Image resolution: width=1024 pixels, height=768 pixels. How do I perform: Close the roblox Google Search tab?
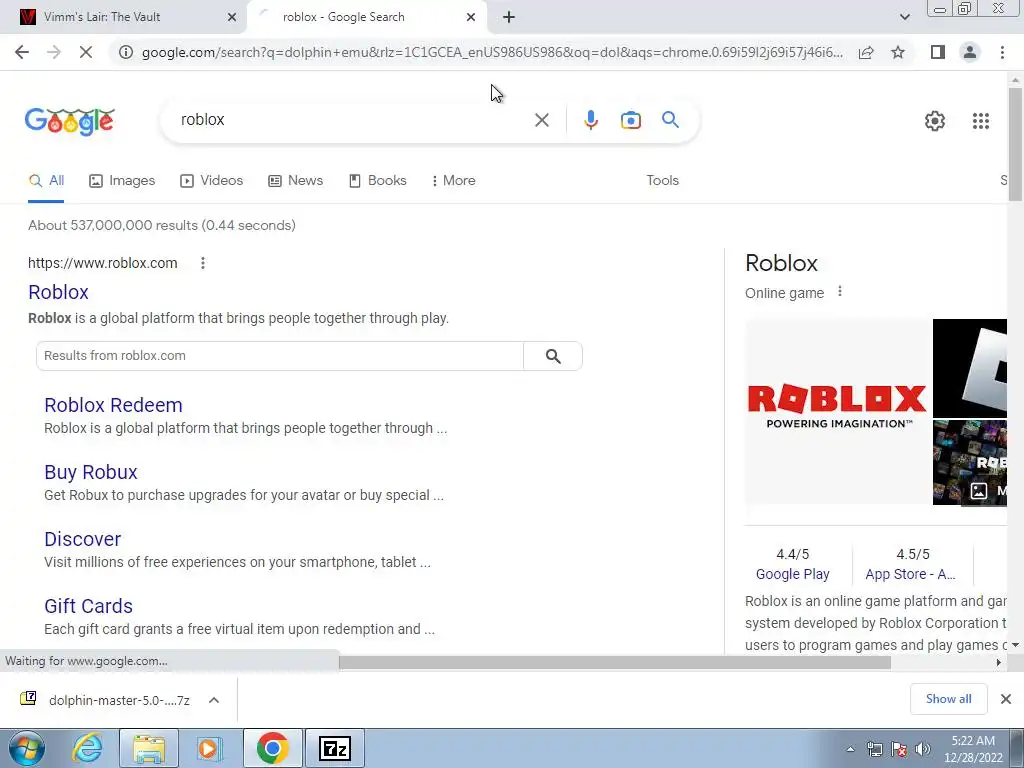tap(470, 17)
